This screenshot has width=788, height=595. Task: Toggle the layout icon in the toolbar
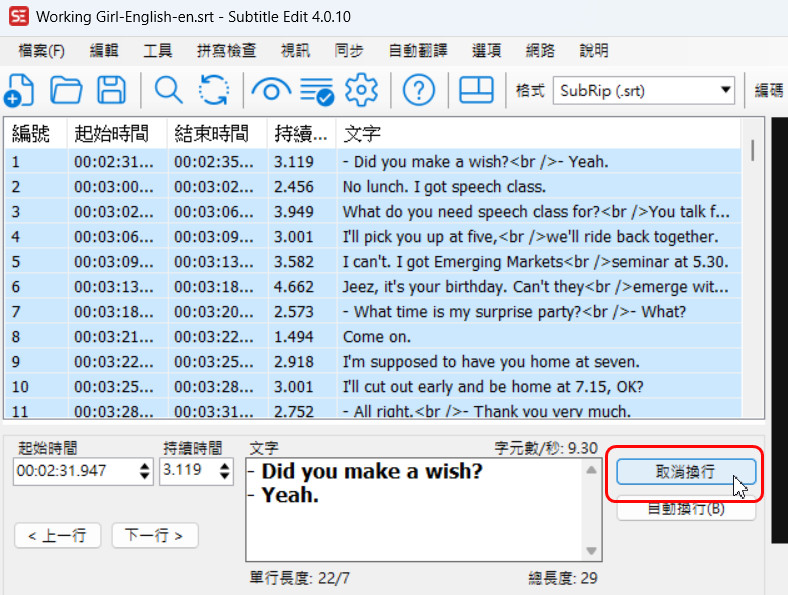[x=476, y=91]
